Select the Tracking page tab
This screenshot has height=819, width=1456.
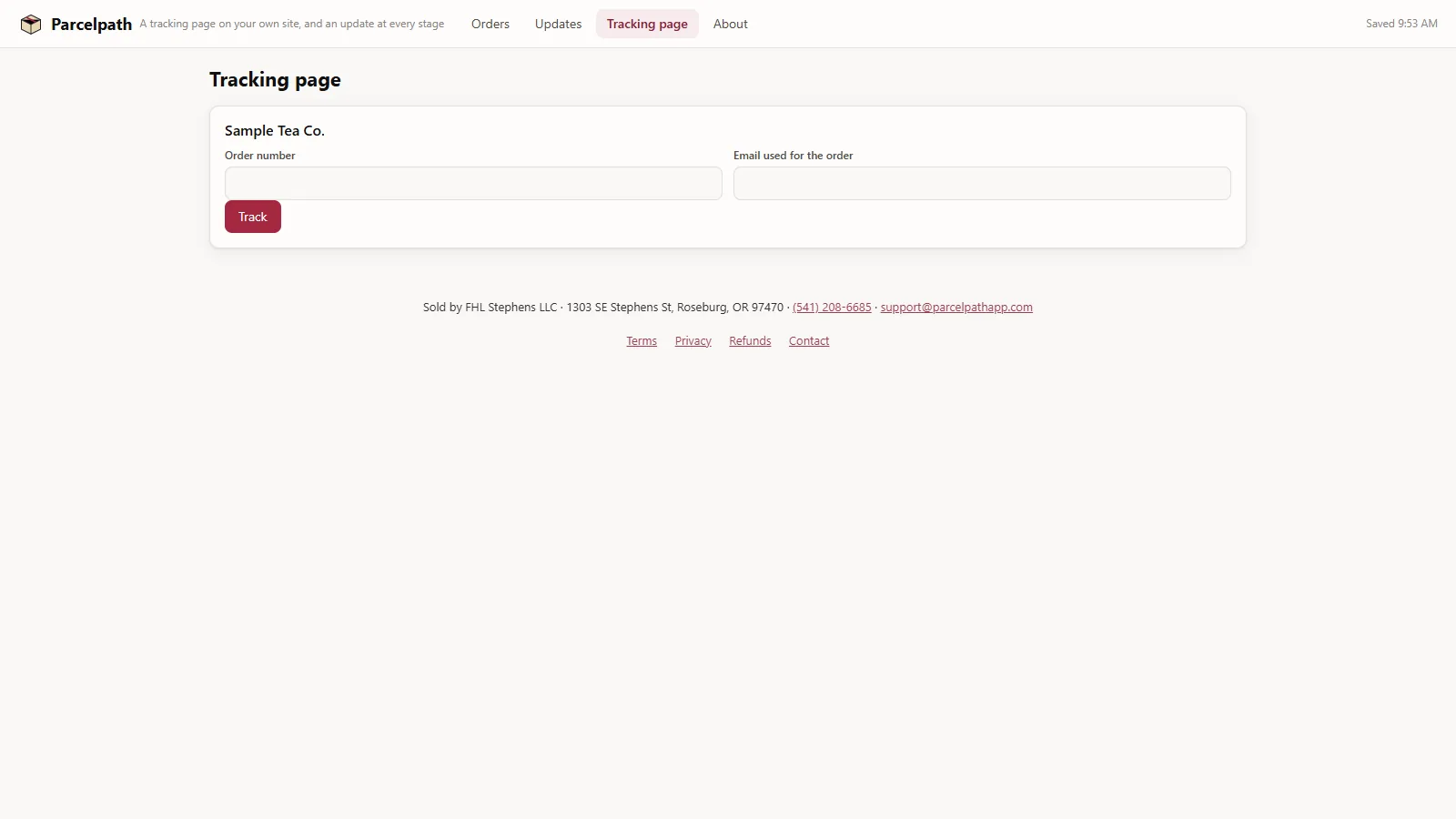pyautogui.click(x=647, y=24)
